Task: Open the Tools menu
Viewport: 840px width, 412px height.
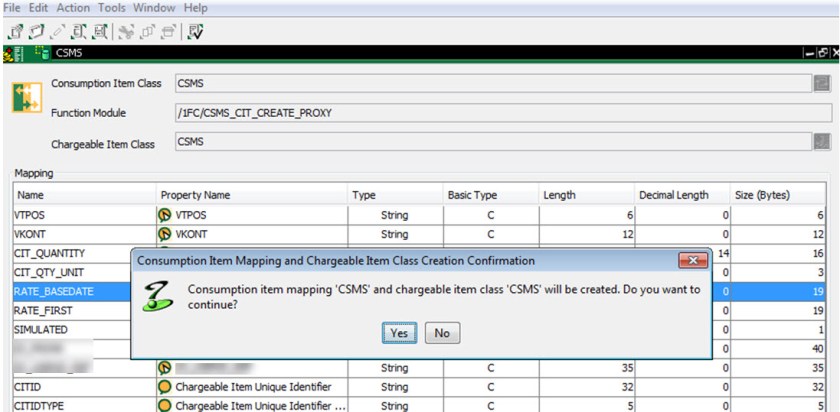Action: [111, 8]
